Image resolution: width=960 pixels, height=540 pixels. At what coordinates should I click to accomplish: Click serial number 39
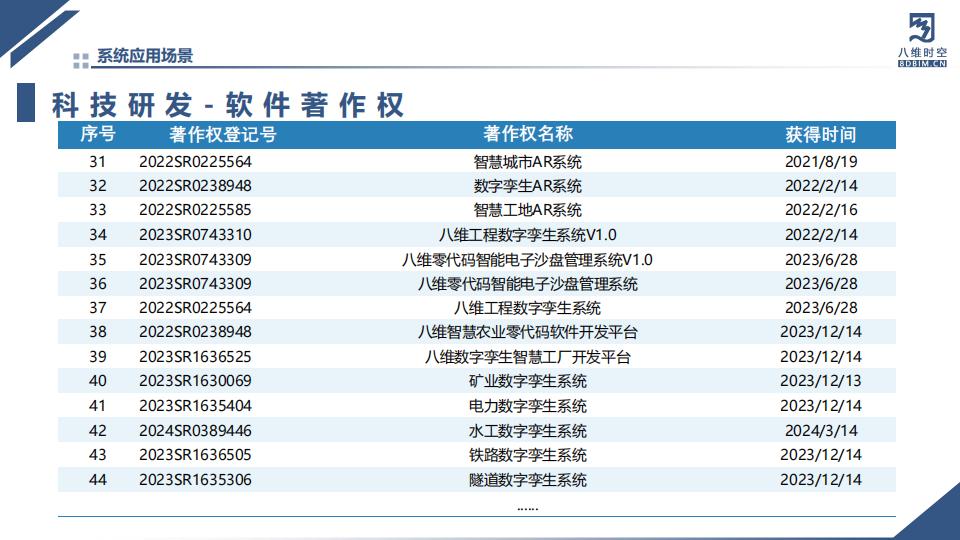98,356
